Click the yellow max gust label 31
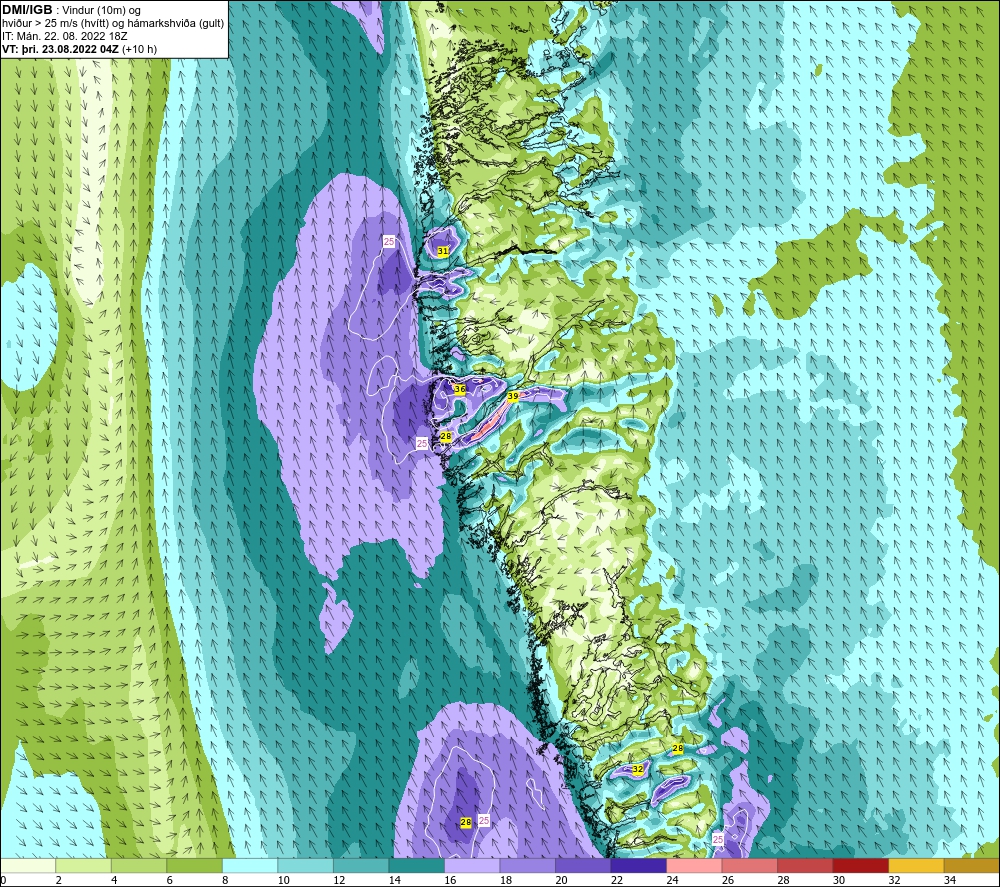Screen dimensions: 1000x887 pos(443,251)
